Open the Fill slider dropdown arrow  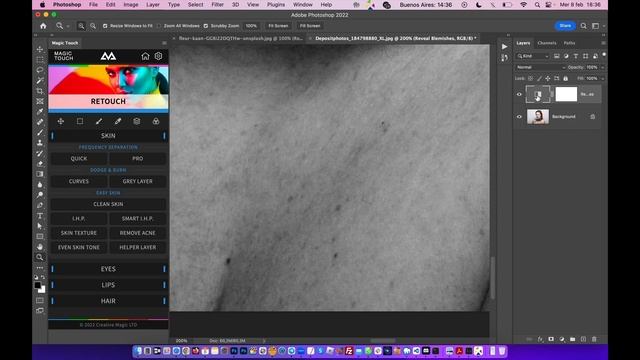click(x=603, y=78)
